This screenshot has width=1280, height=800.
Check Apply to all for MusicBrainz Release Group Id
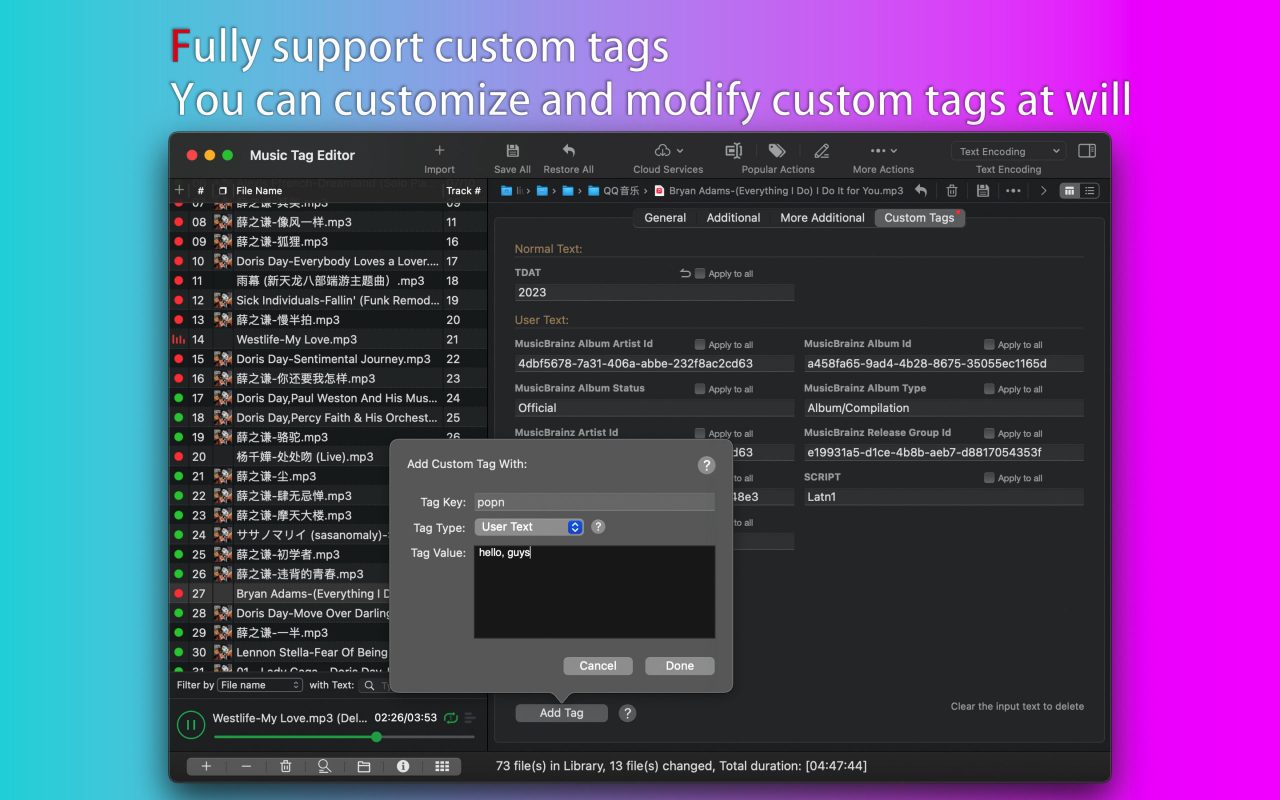pyautogui.click(x=989, y=433)
